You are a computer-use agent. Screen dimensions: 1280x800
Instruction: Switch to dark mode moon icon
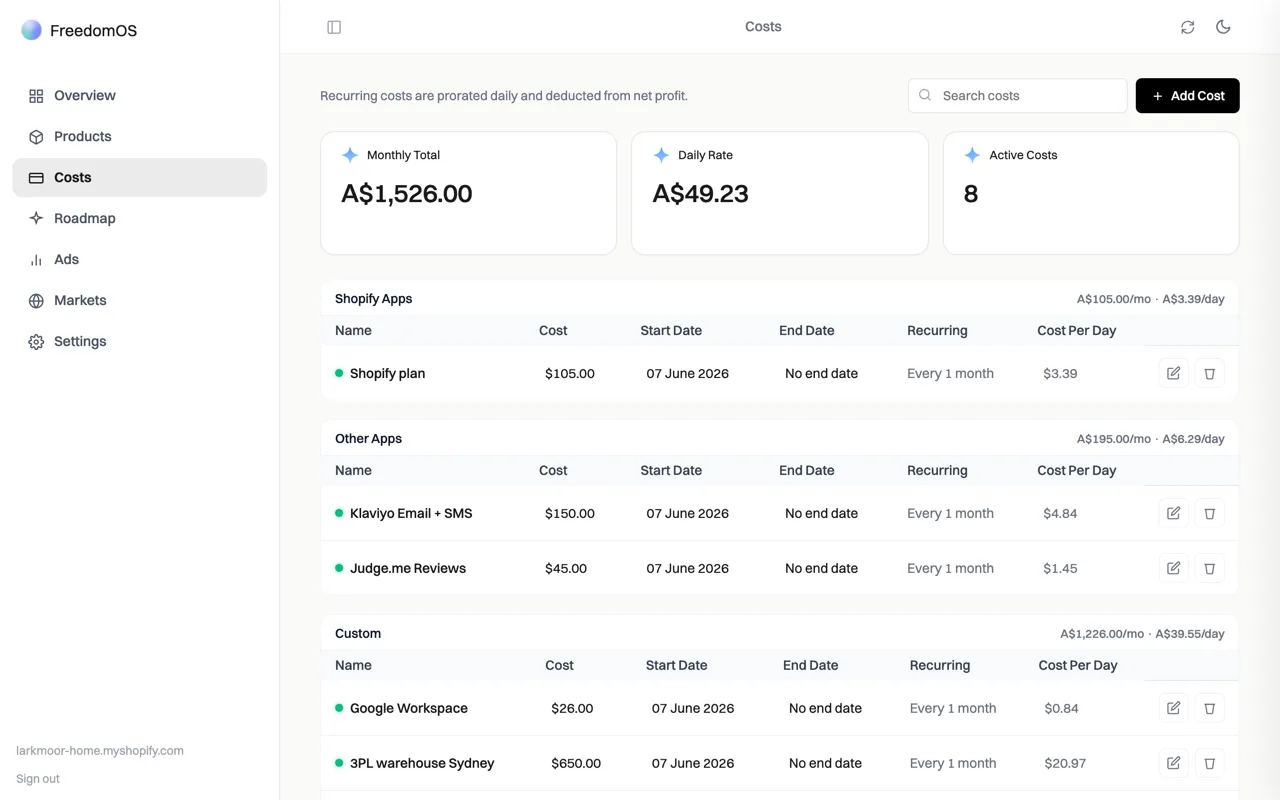click(1223, 27)
